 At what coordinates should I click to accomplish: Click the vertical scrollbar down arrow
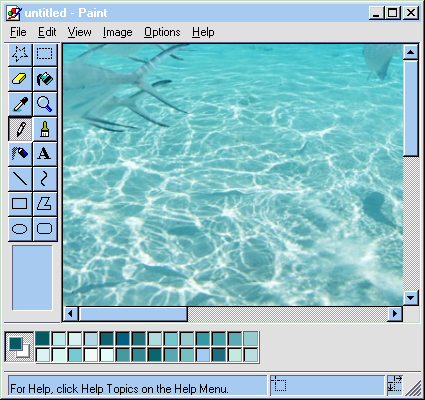pyautogui.click(x=411, y=298)
